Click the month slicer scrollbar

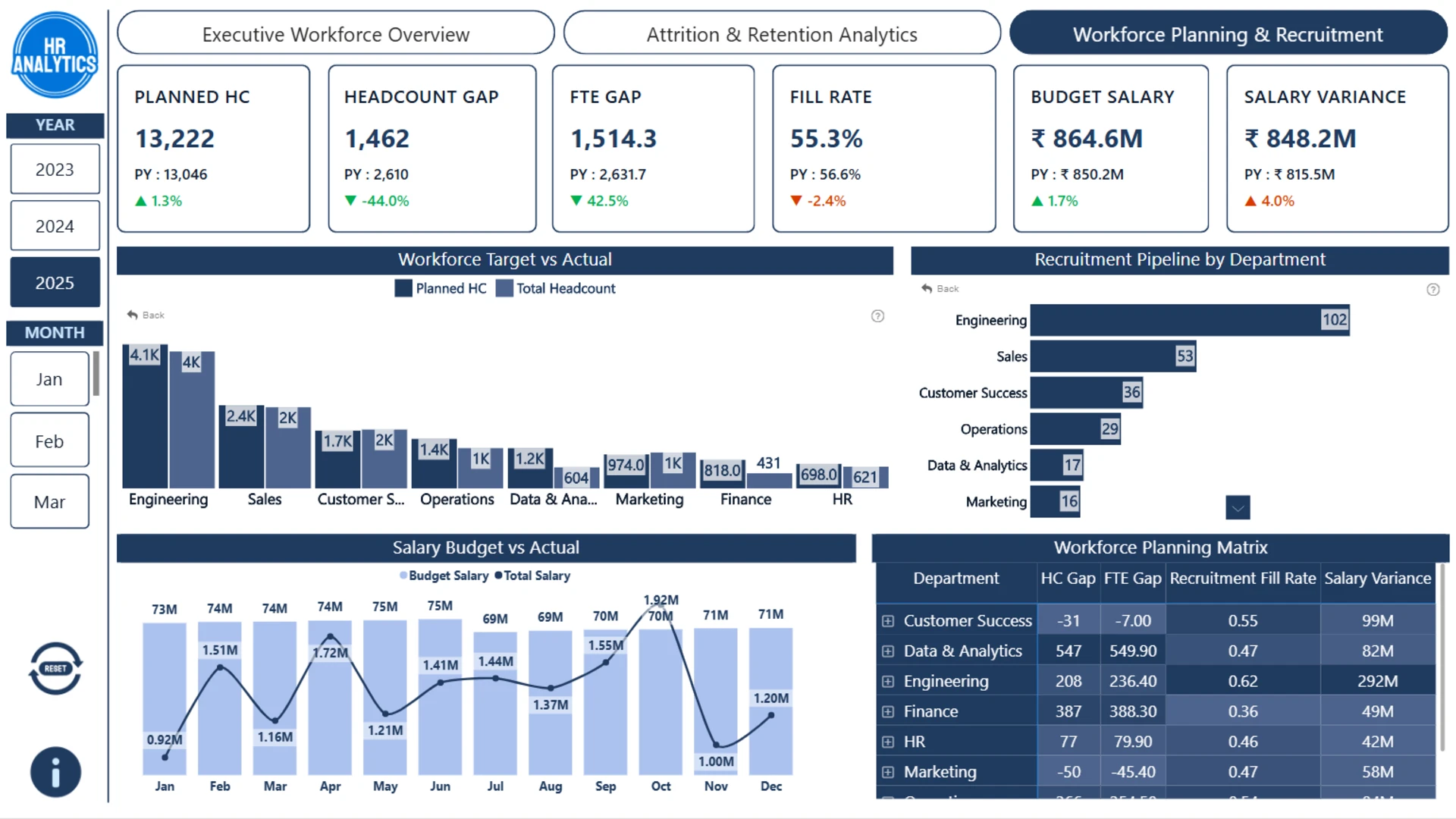[x=96, y=374]
